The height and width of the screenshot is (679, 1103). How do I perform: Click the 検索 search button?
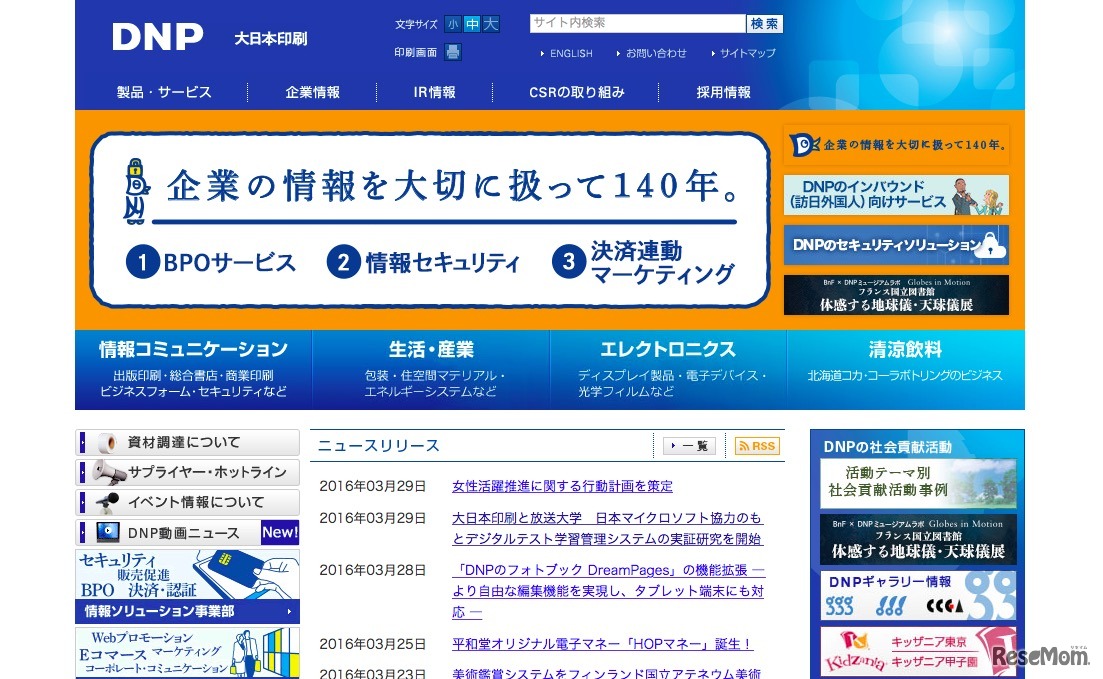click(x=763, y=21)
